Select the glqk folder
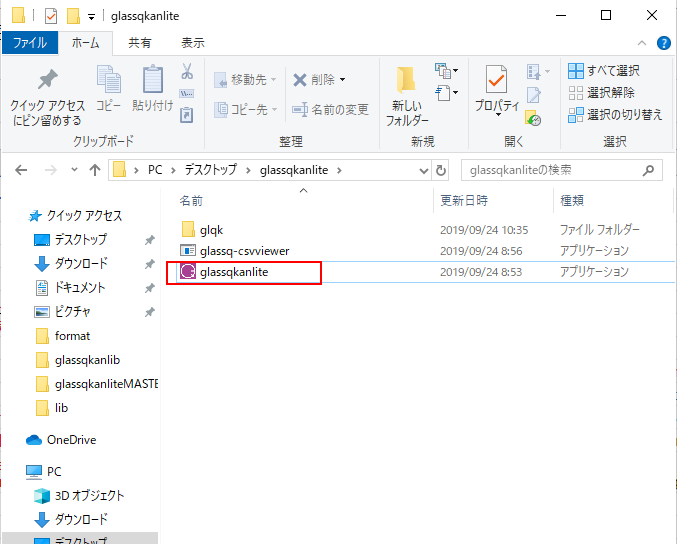Image resolution: width=677 pixels, height=544 pixels. pyautogui.click(x=211, y=230)
